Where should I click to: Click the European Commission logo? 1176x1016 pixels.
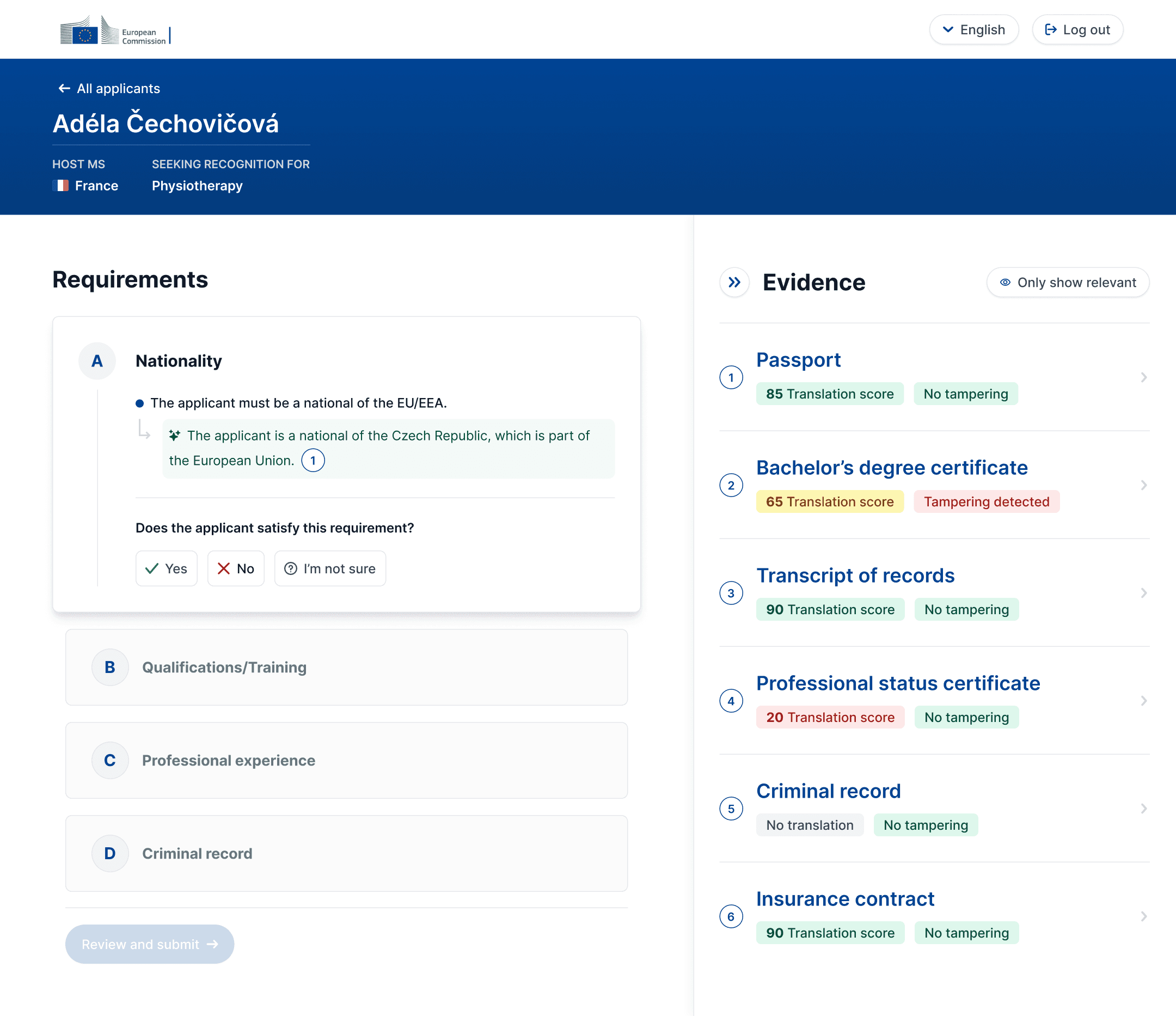tap(115, 30)
